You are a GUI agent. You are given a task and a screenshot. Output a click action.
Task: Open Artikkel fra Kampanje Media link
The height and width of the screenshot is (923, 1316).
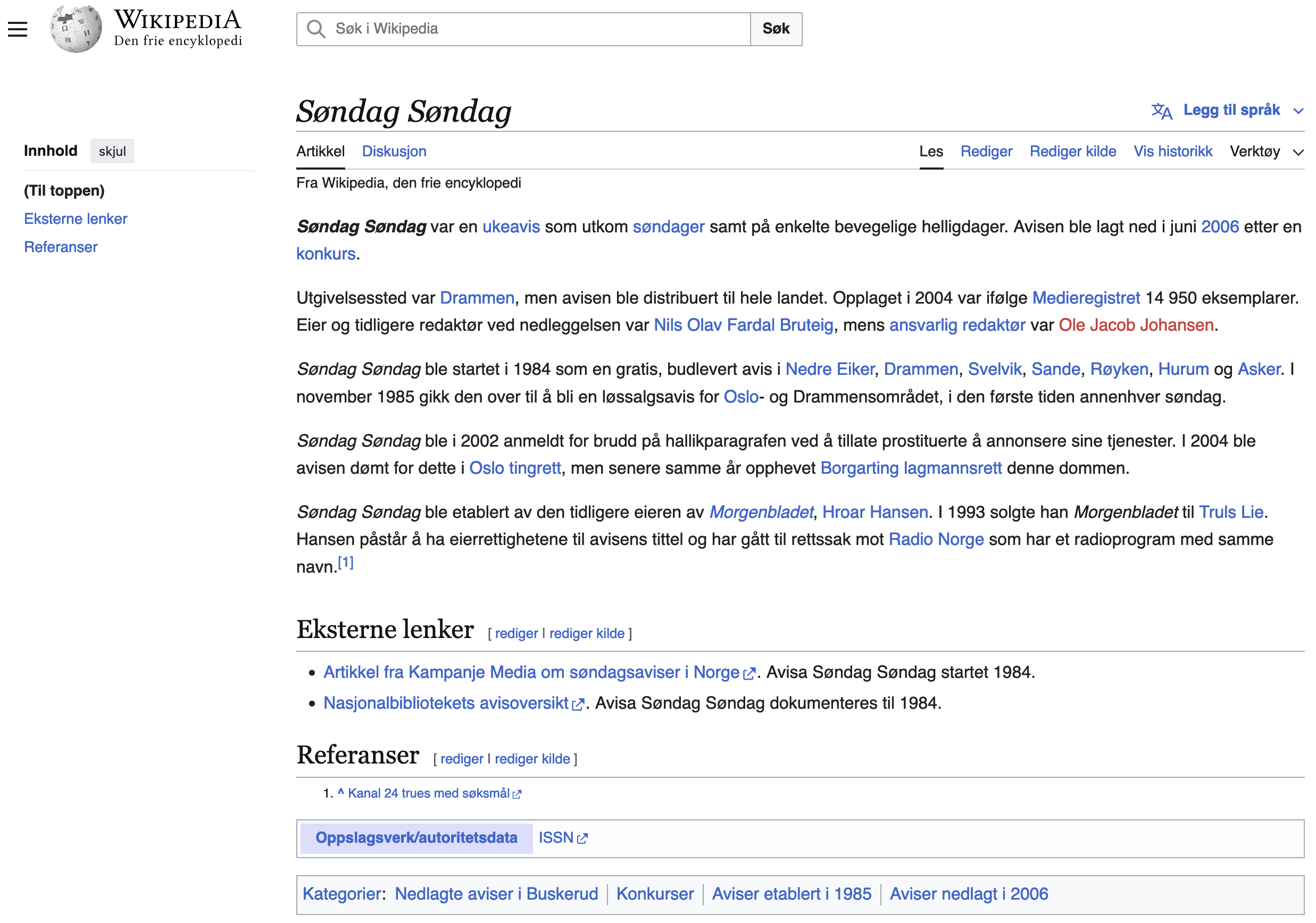pos(531,673)
